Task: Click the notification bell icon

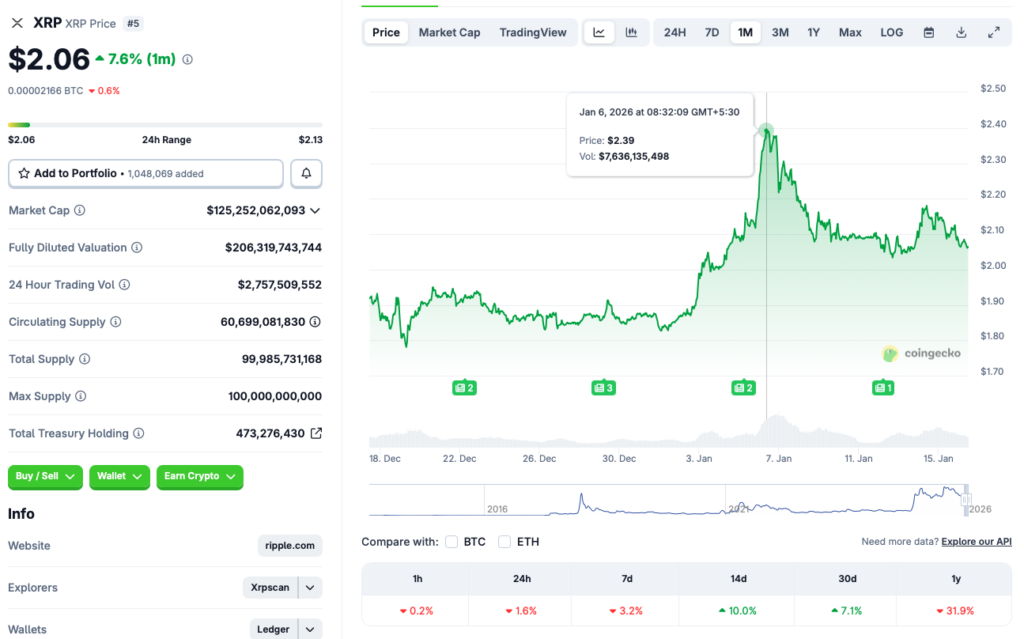Action: 306,173
